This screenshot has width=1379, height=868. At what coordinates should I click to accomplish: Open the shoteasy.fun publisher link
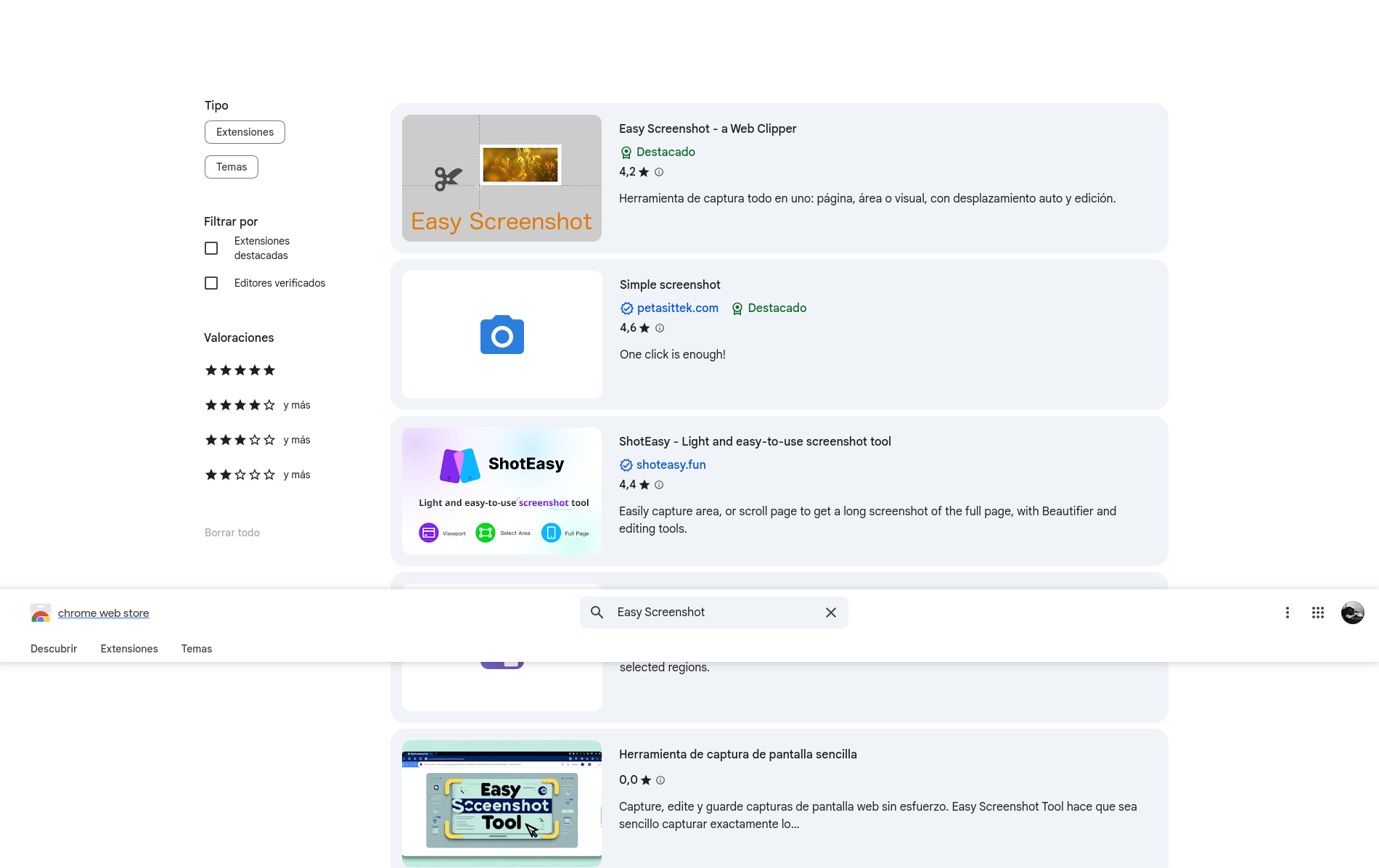[x=671, y=465]
